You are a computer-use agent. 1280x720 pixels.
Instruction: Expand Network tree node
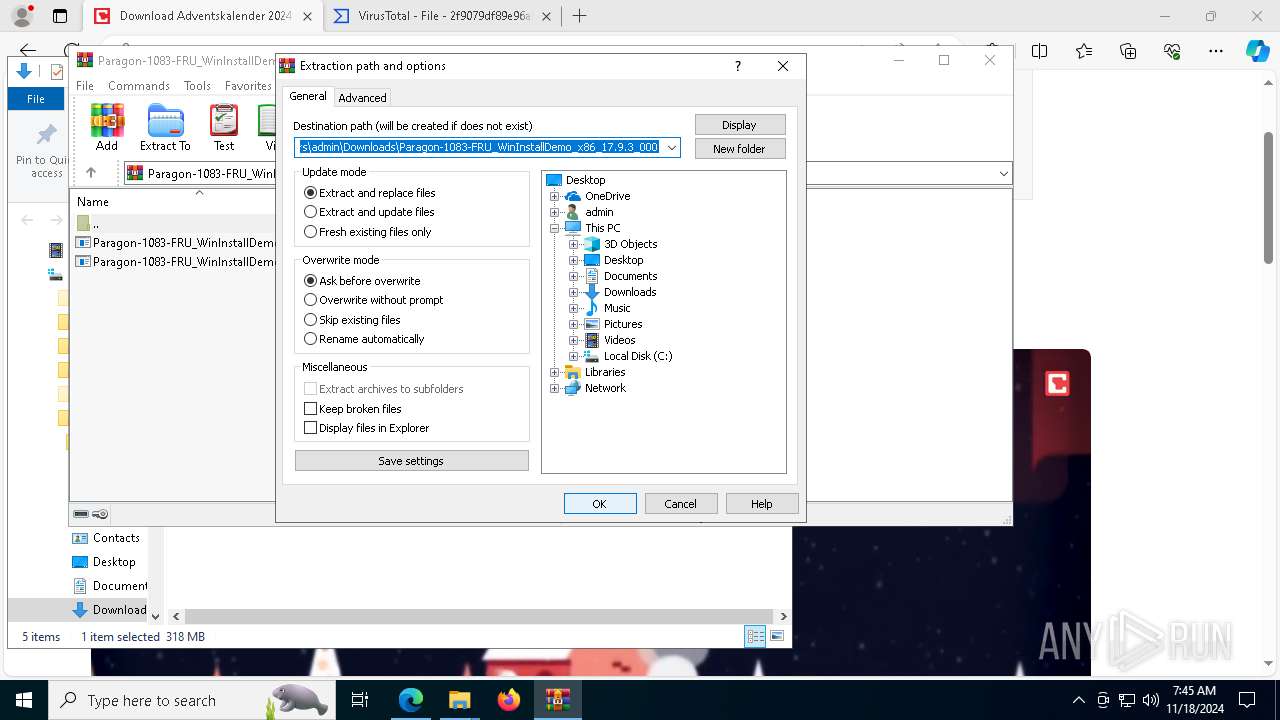pyautogui.click(x=555, y=388)
